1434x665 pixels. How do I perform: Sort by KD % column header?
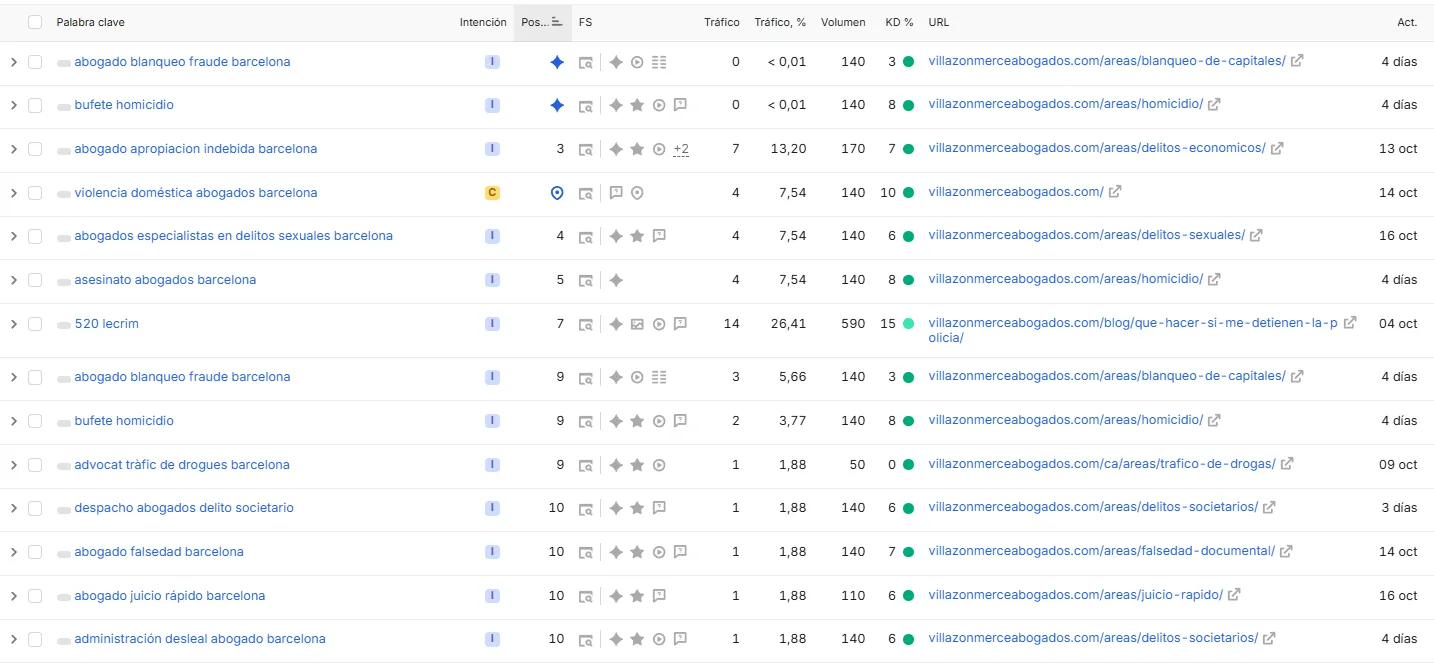pos(899,22)
